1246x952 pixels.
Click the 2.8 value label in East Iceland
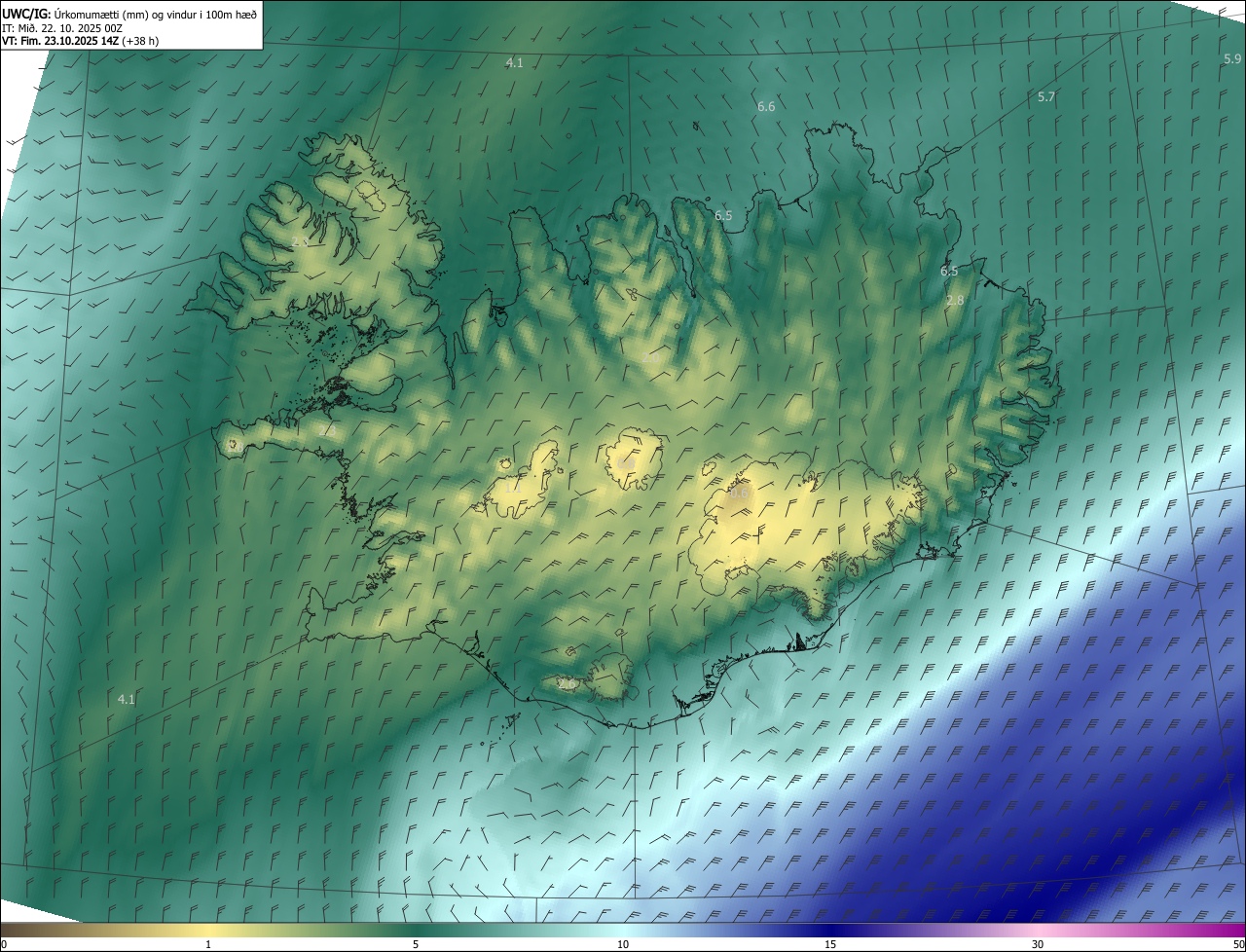[x=955, y=301]
